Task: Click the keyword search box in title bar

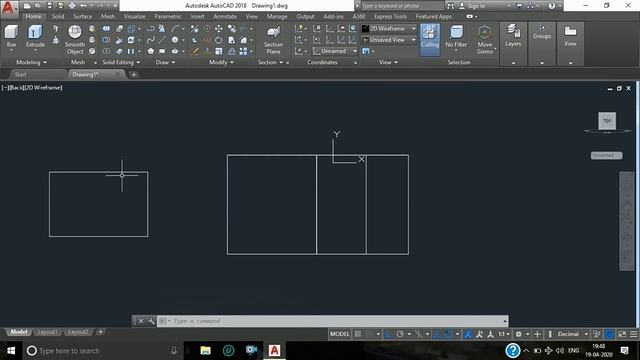Action: click(x=402, y=6)
